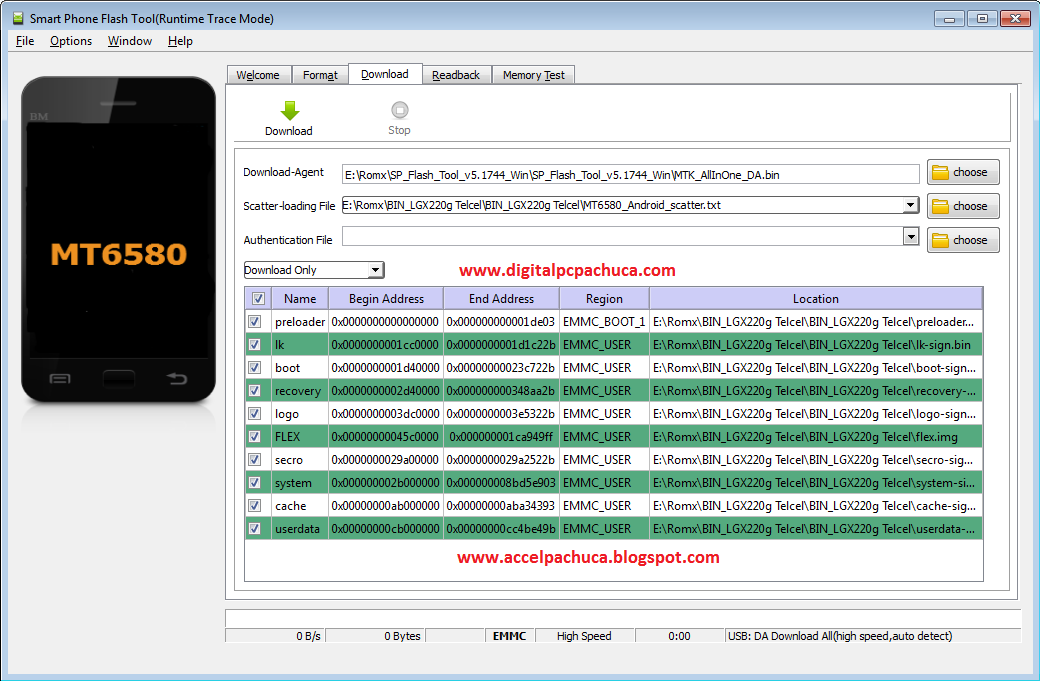Click the High Speed status bar entry
This screenshot has width=1040, height=681.
coord(584,636)
